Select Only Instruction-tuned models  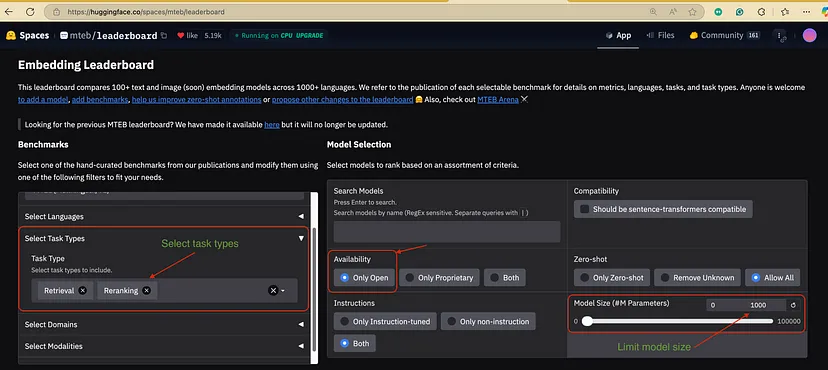pos(385,321)
